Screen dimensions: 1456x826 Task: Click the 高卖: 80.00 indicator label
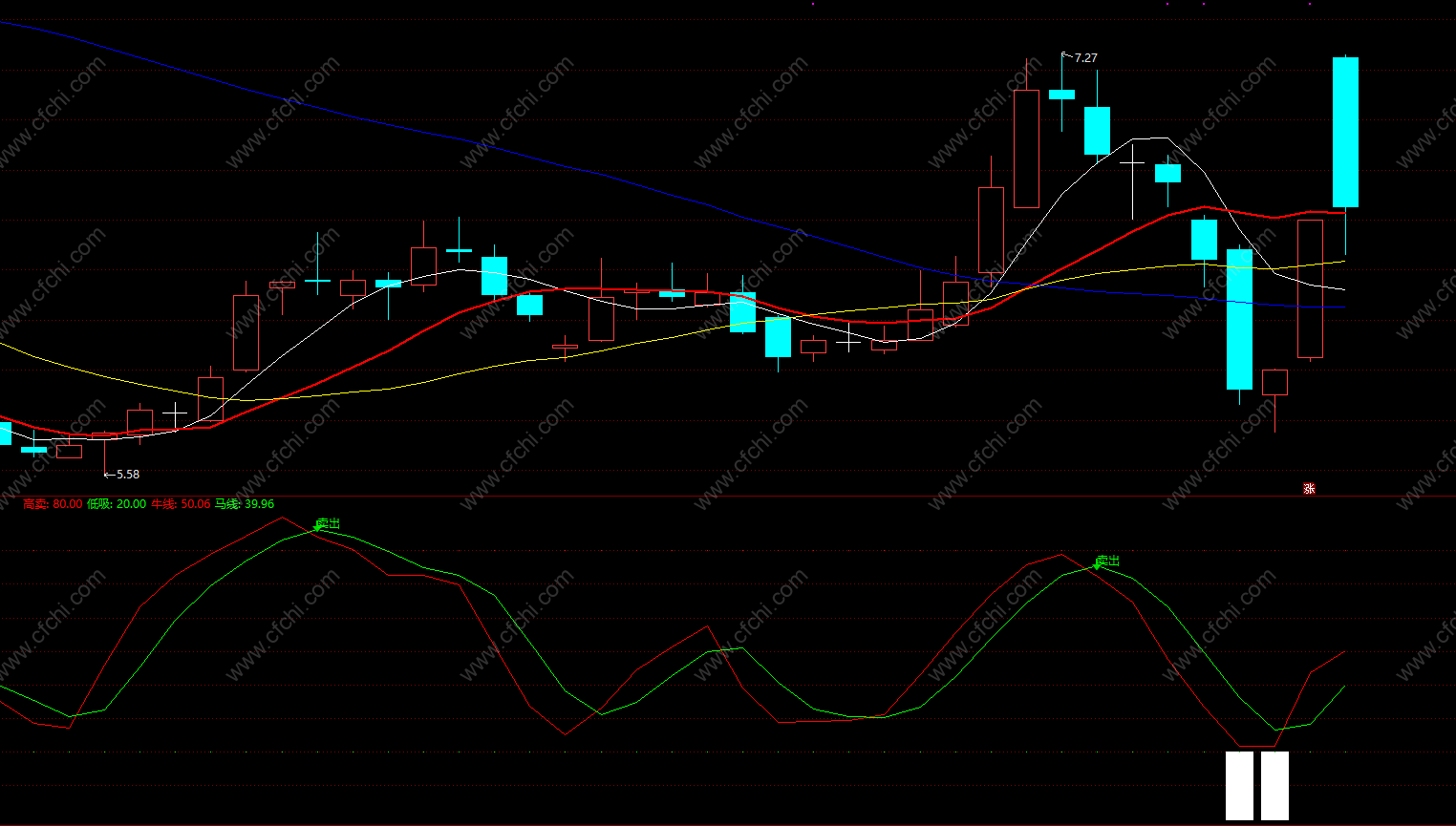pos(53,504)
